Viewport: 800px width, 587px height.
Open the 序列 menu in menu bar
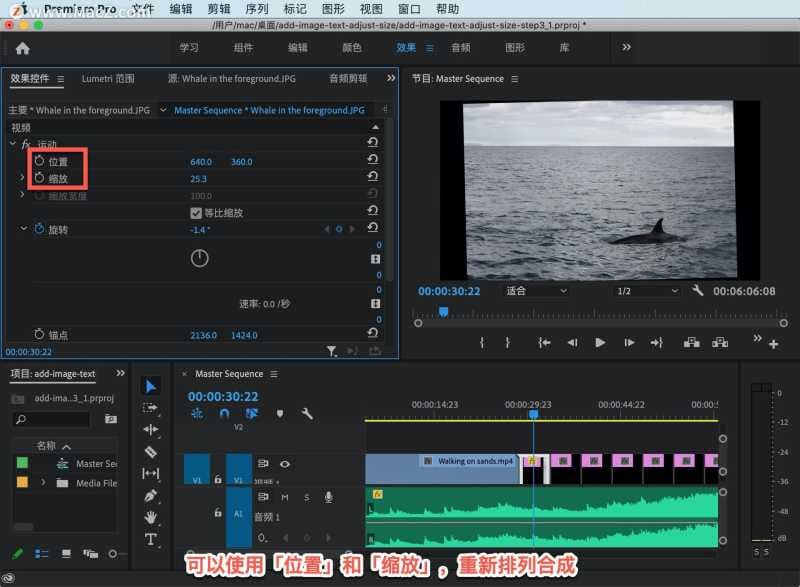click(x=257, y=9)
